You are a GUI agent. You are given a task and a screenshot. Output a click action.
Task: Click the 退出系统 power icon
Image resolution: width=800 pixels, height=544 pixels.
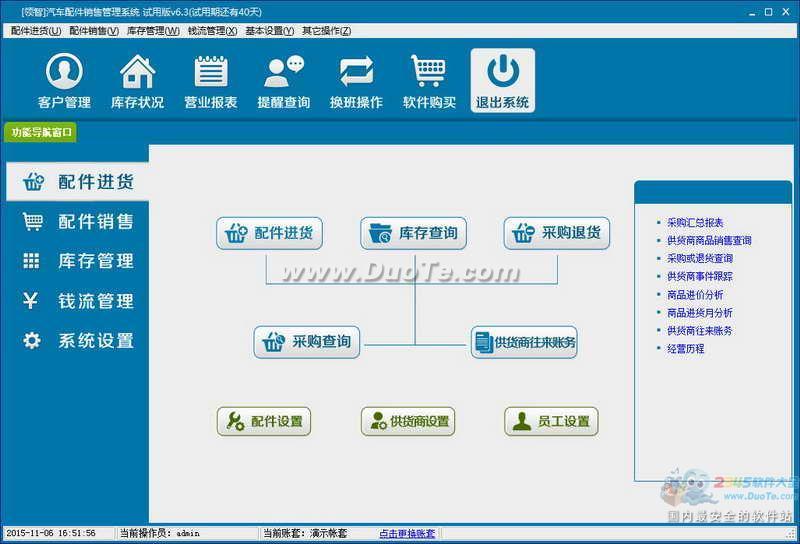click(x=503, y=81)
